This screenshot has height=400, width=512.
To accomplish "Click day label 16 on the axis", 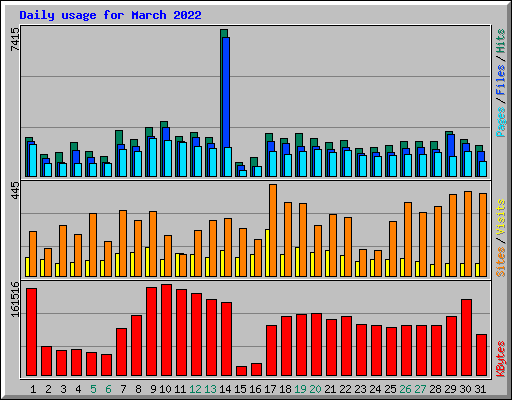I will [255, 389].
